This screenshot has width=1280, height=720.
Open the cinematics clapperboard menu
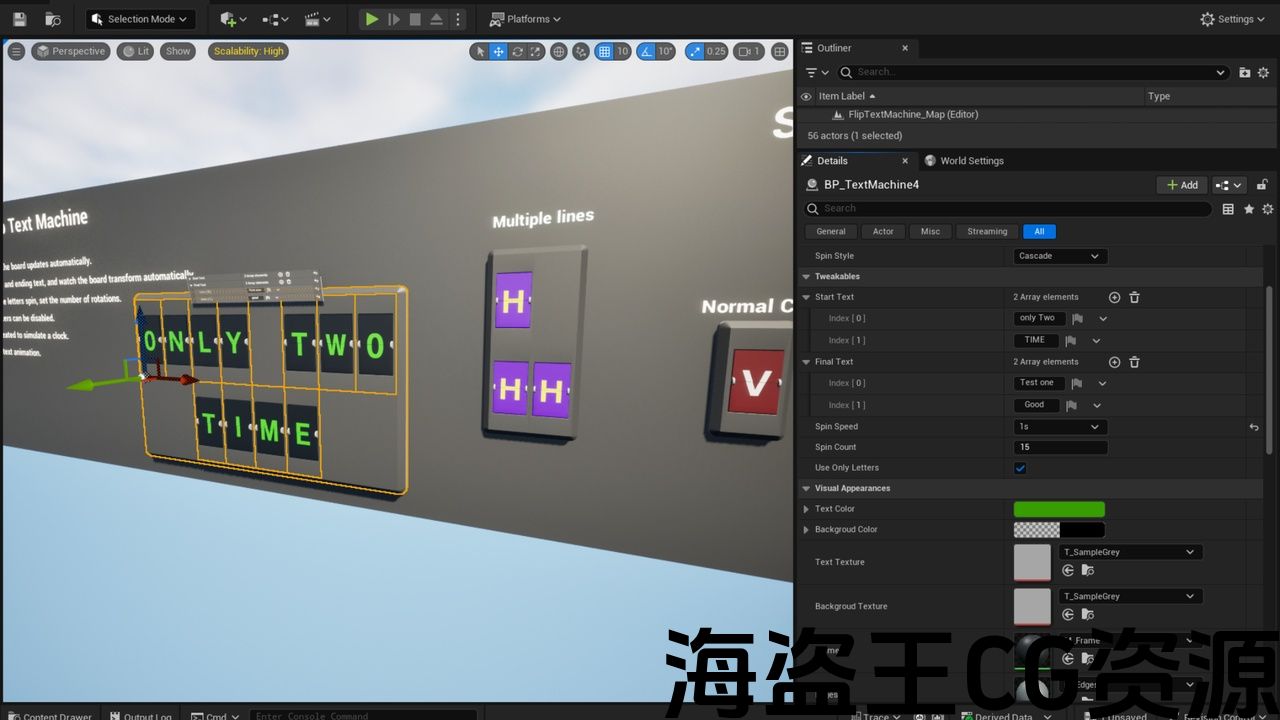317,19
